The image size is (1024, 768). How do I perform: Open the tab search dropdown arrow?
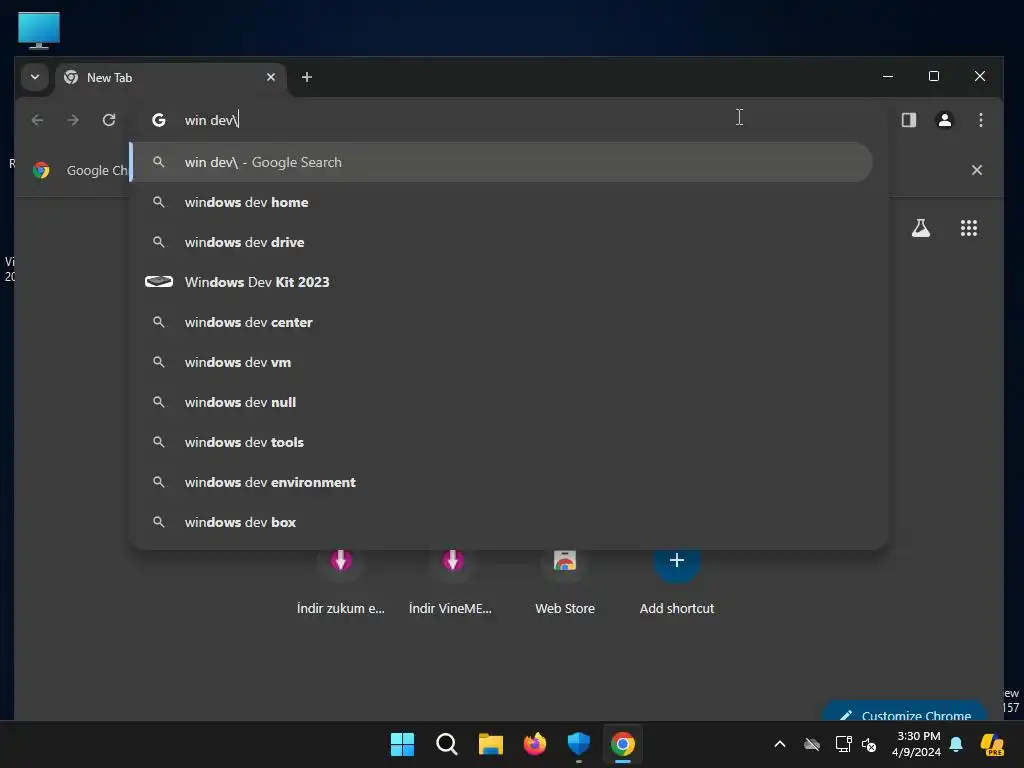pyautogui.click(x=35, y=77)
